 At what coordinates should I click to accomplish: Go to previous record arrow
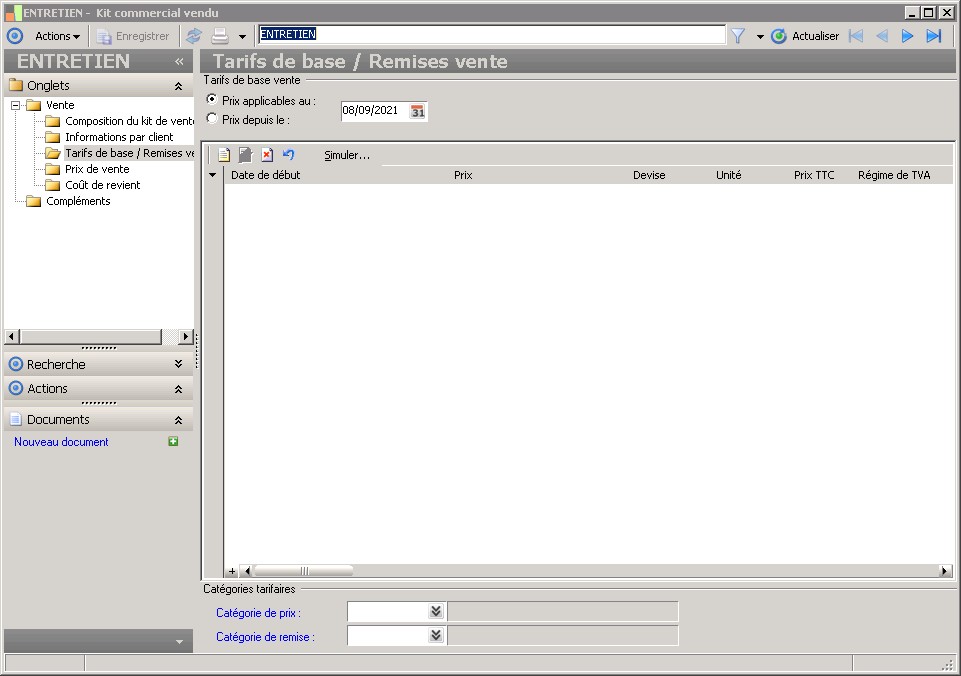point(882,36)
